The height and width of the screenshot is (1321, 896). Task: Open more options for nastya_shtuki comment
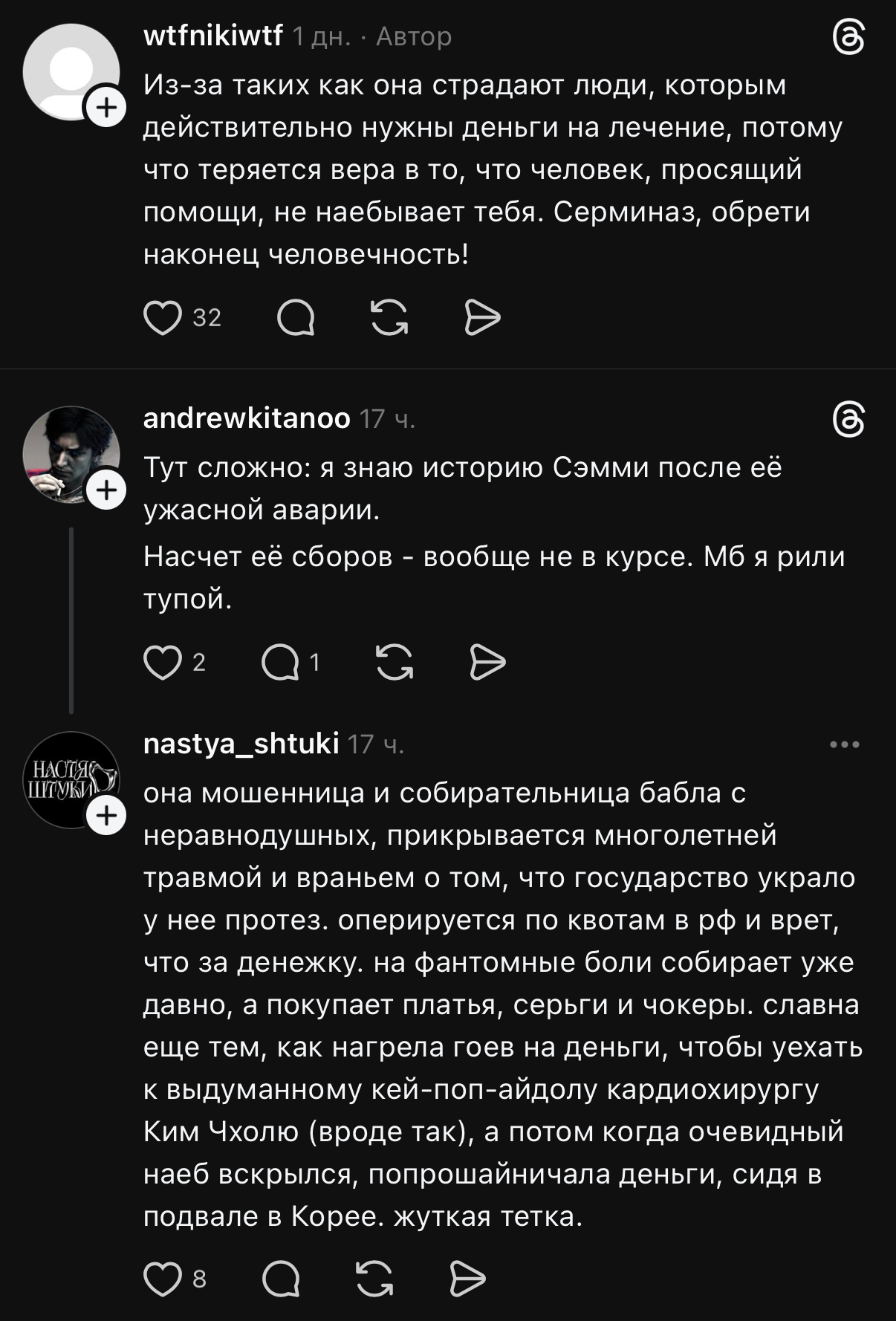(x=845, y=744)
